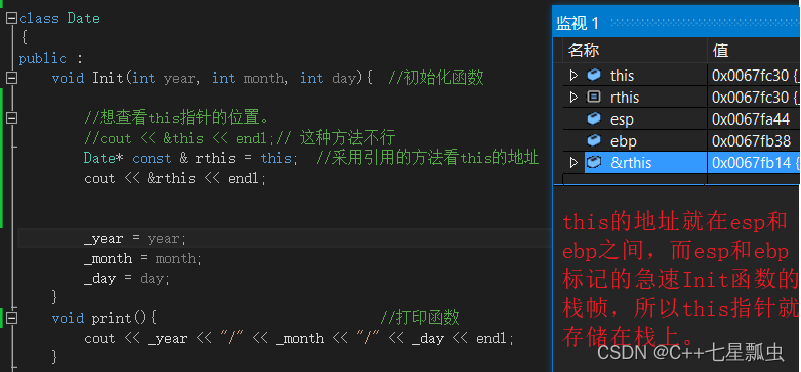
Task: Collapse the class Date code block
Action: pyautogui.click(x=11, y=18)
